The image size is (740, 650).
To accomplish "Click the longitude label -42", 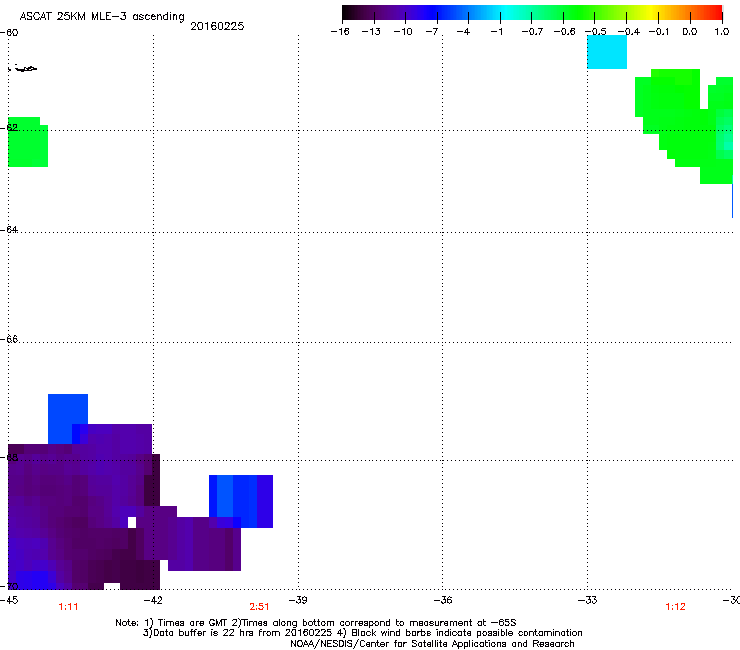I will [x=153, y=600].
